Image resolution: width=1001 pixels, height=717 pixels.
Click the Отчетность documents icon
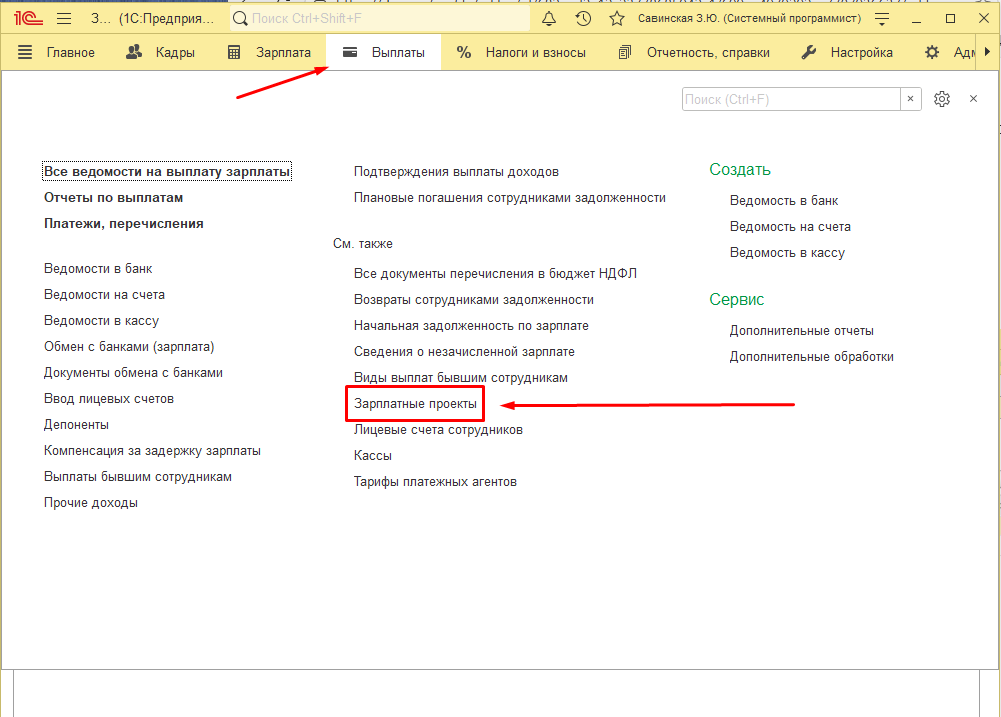625,52
